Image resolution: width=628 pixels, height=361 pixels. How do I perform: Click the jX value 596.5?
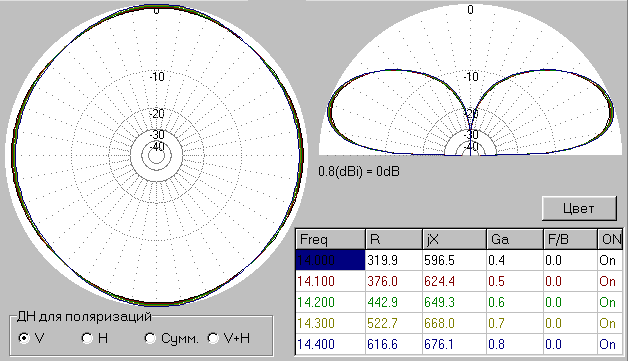(x=454, y=260)
